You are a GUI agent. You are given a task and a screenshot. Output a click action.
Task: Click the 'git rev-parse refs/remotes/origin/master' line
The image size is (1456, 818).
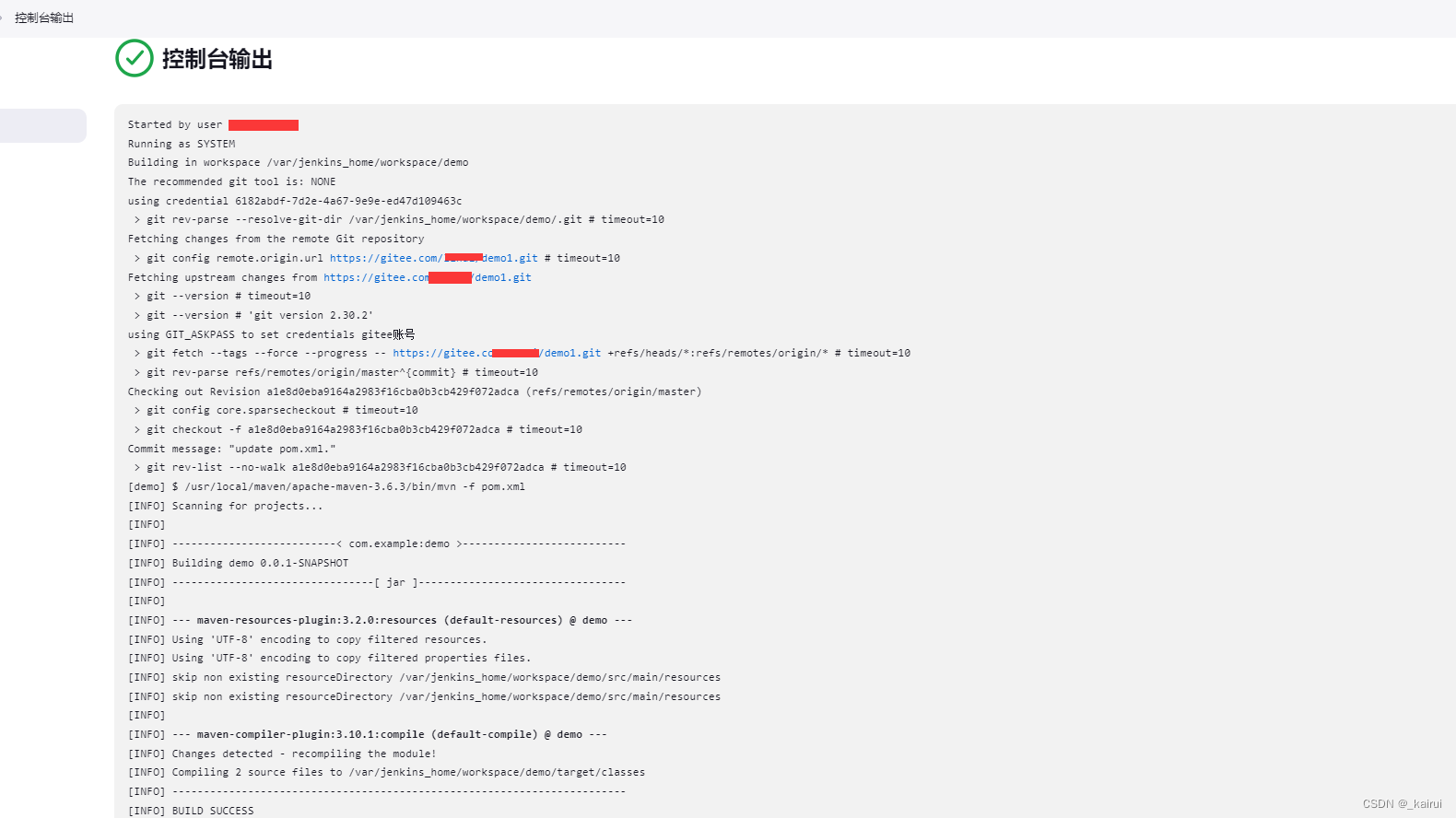coord(335,372)
